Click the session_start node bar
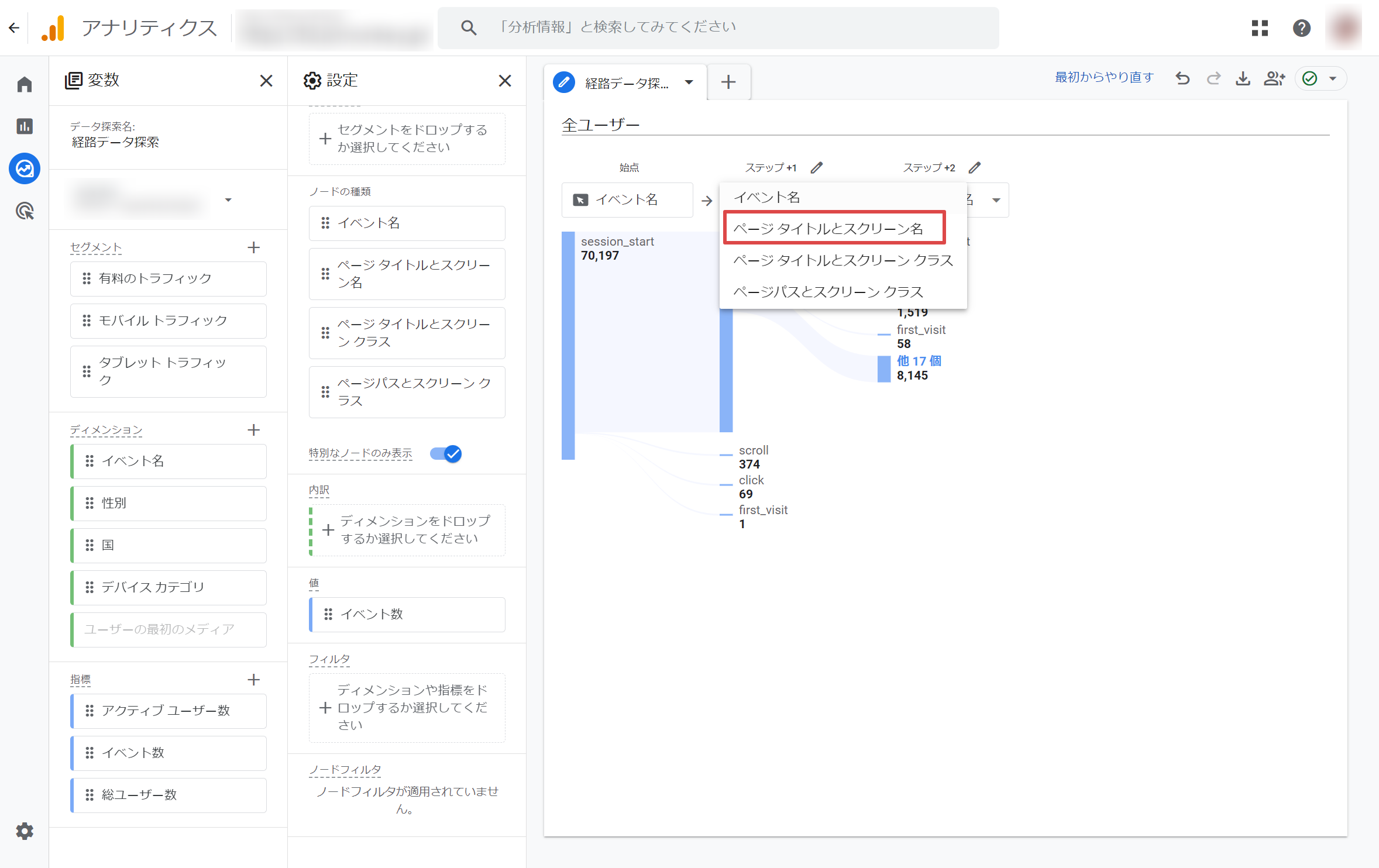 [568, 346]
